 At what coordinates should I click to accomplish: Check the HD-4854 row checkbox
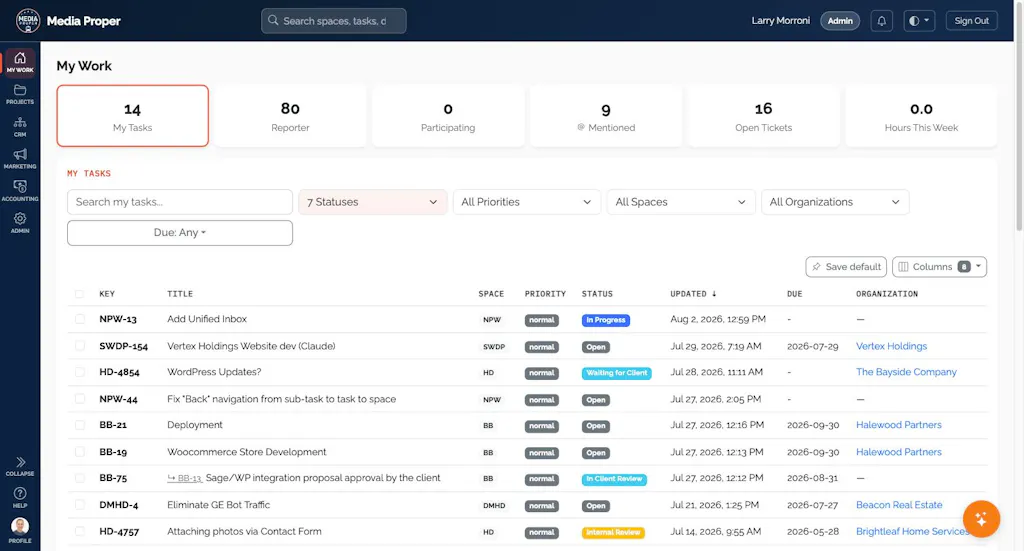coord(80,372)
